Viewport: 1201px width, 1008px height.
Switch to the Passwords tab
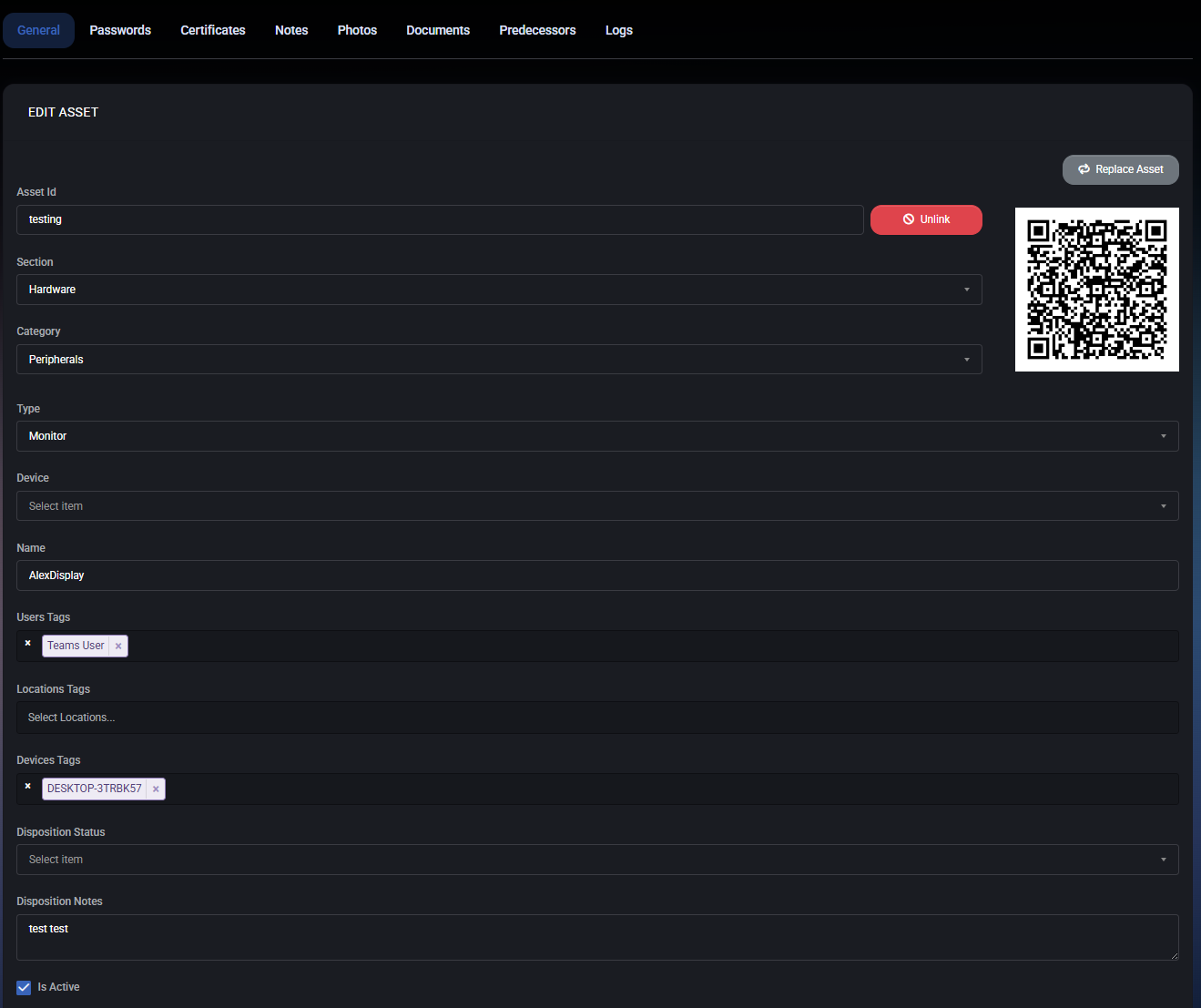pos(119,29)
